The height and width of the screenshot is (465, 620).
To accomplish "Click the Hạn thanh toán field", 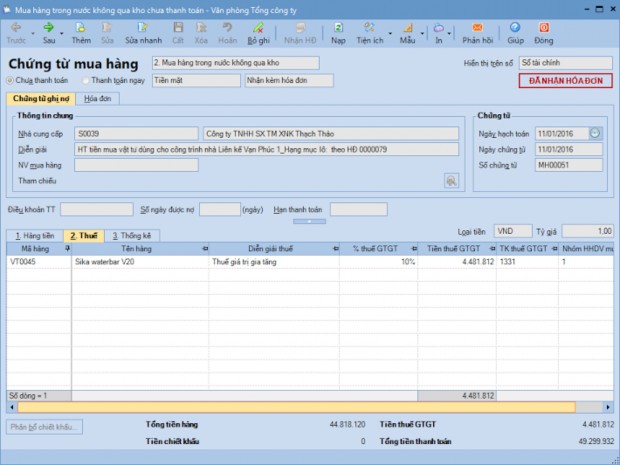I will pyautogui.click(x=359, y=210).
